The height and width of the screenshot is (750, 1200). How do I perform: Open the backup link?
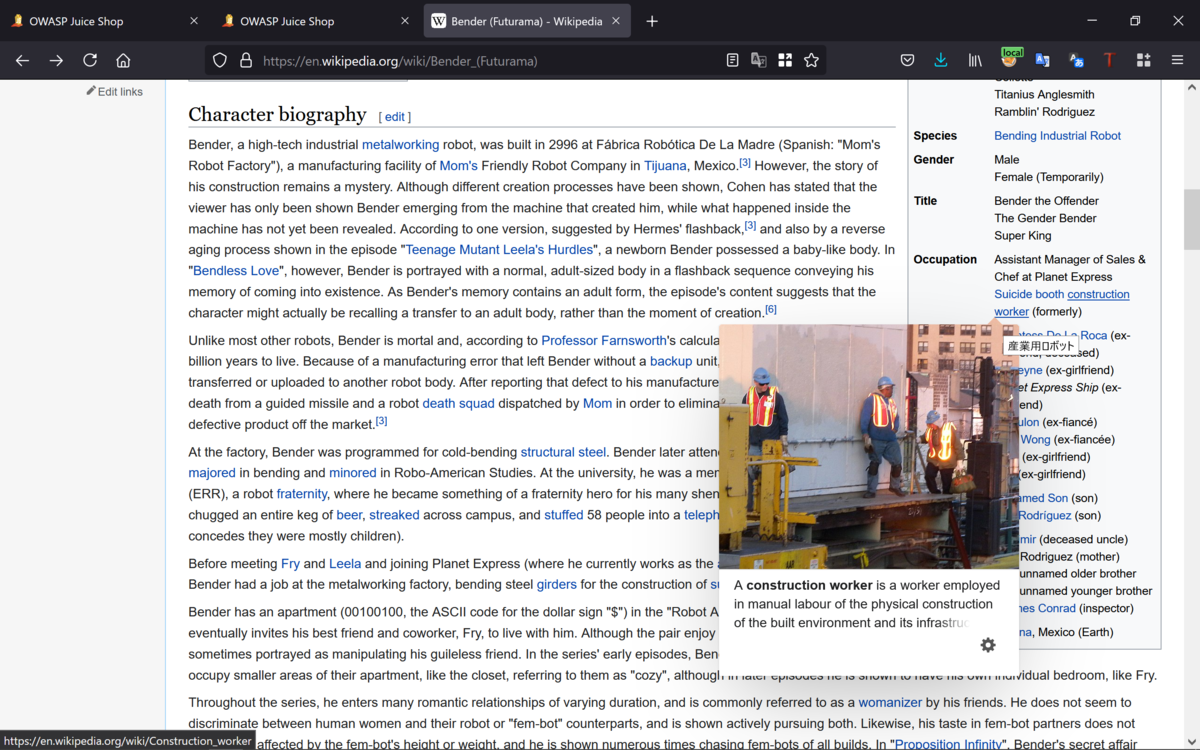coord(671,361)
